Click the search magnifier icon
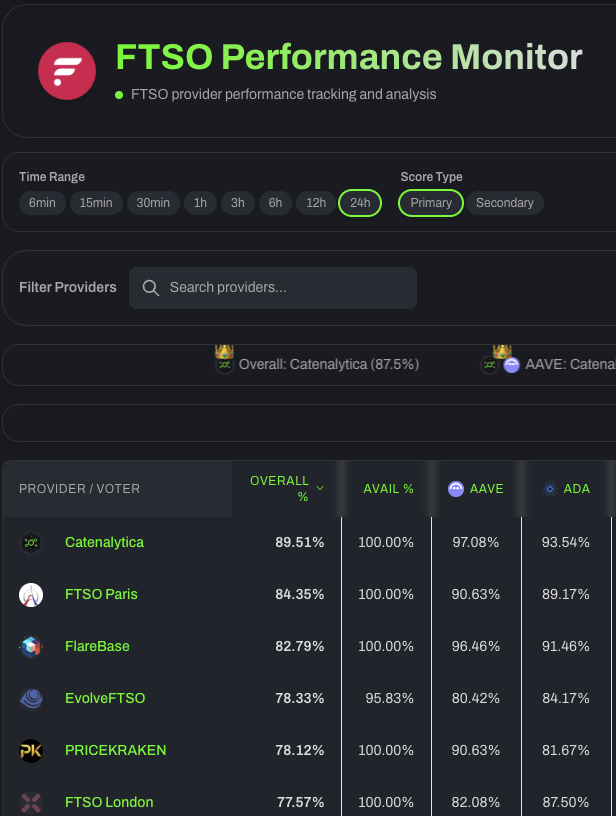This screenshot has height=816, width=616. (150, 288)
